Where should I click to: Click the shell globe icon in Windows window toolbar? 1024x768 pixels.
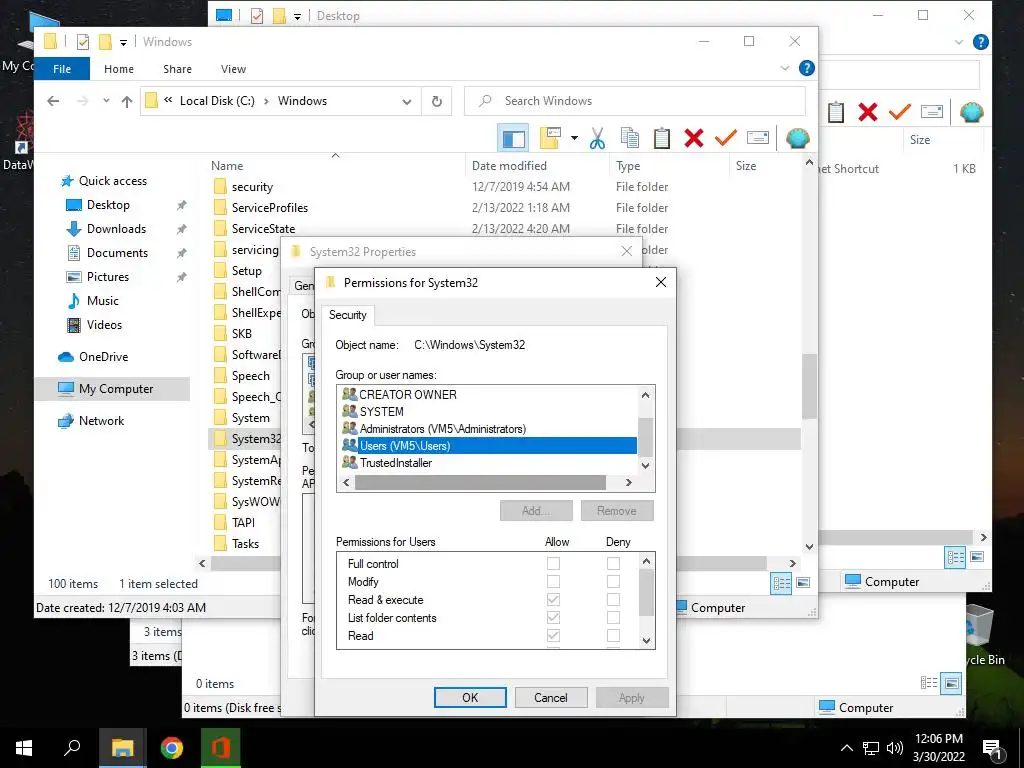point(797,138)
